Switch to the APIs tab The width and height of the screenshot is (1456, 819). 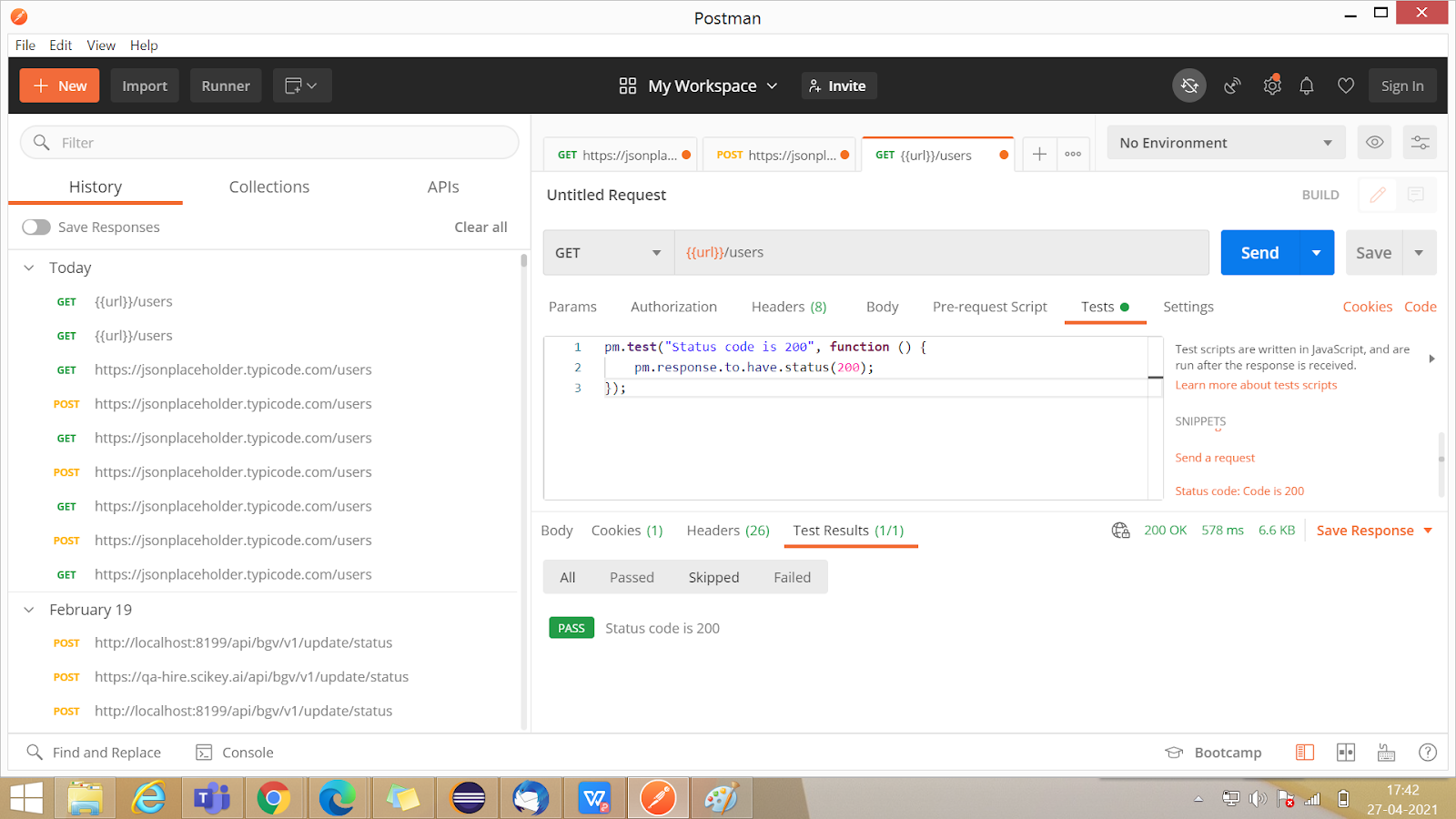(x=443, y=187)
